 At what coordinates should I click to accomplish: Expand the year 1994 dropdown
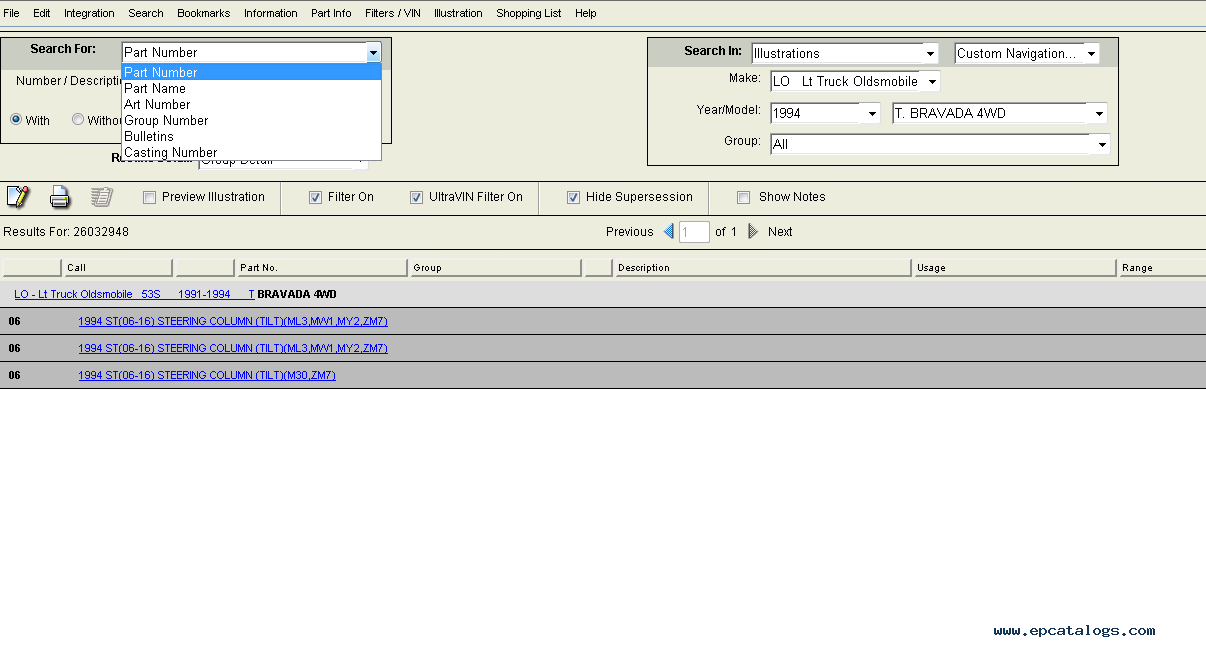[872, 114]
